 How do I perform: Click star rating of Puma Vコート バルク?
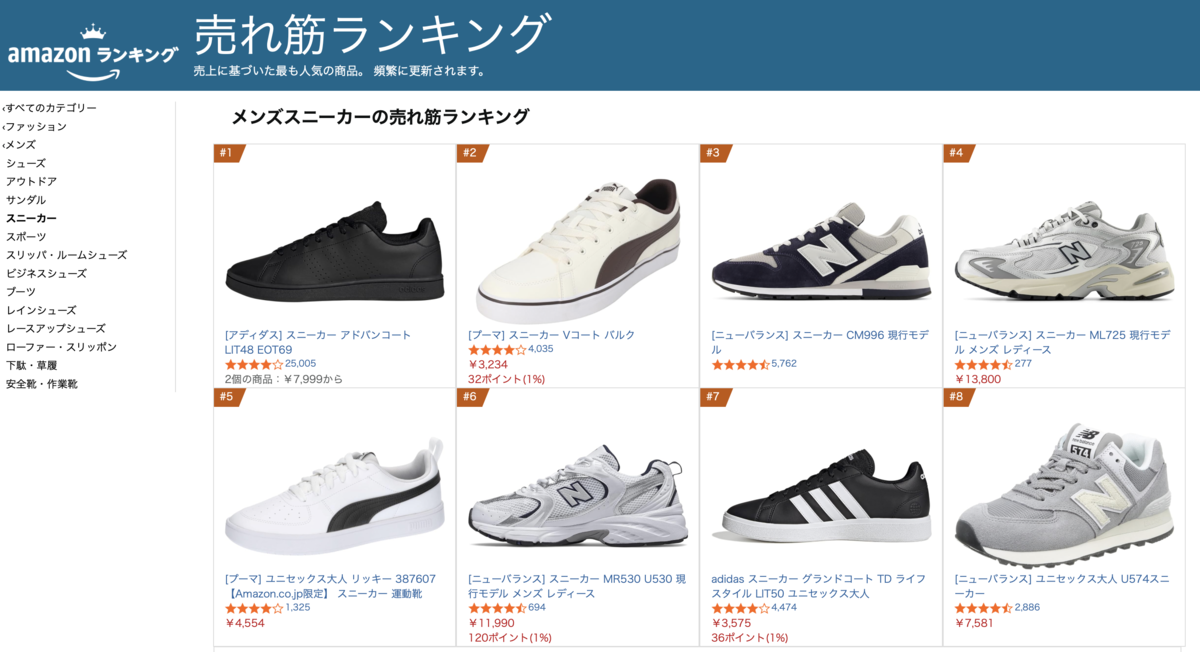coord(497,350)
